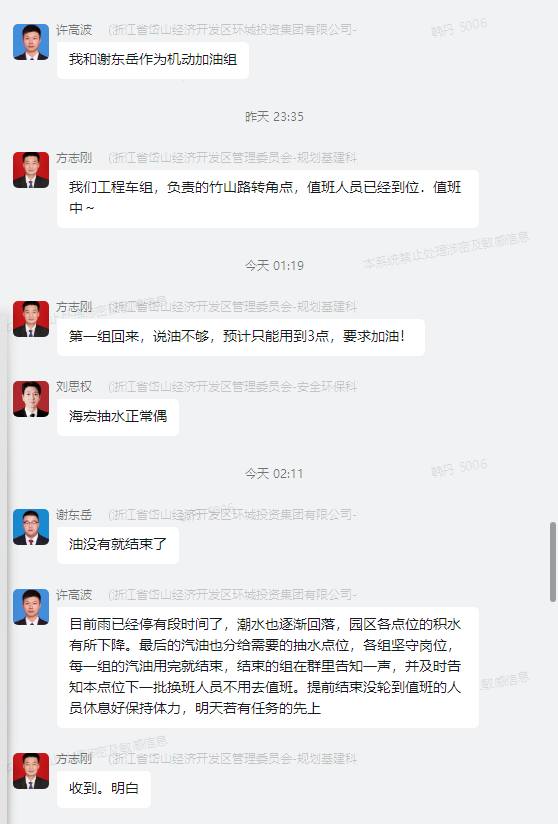Click 许高波's avatar next to the 机动加油组 message
Screen dimensions: 558x824
pos(31,42)
